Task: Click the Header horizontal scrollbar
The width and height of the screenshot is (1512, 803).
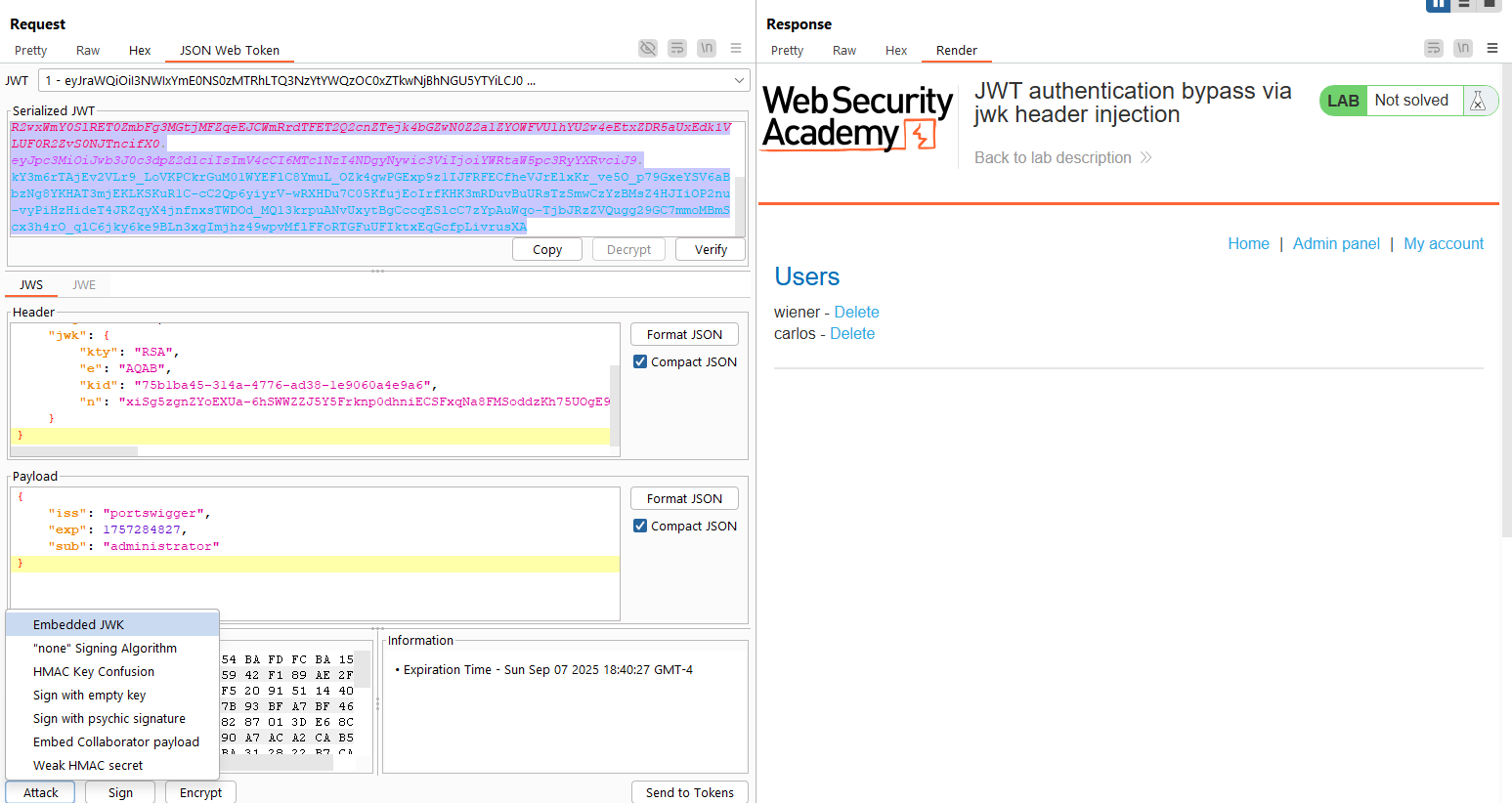Action: 74,451
